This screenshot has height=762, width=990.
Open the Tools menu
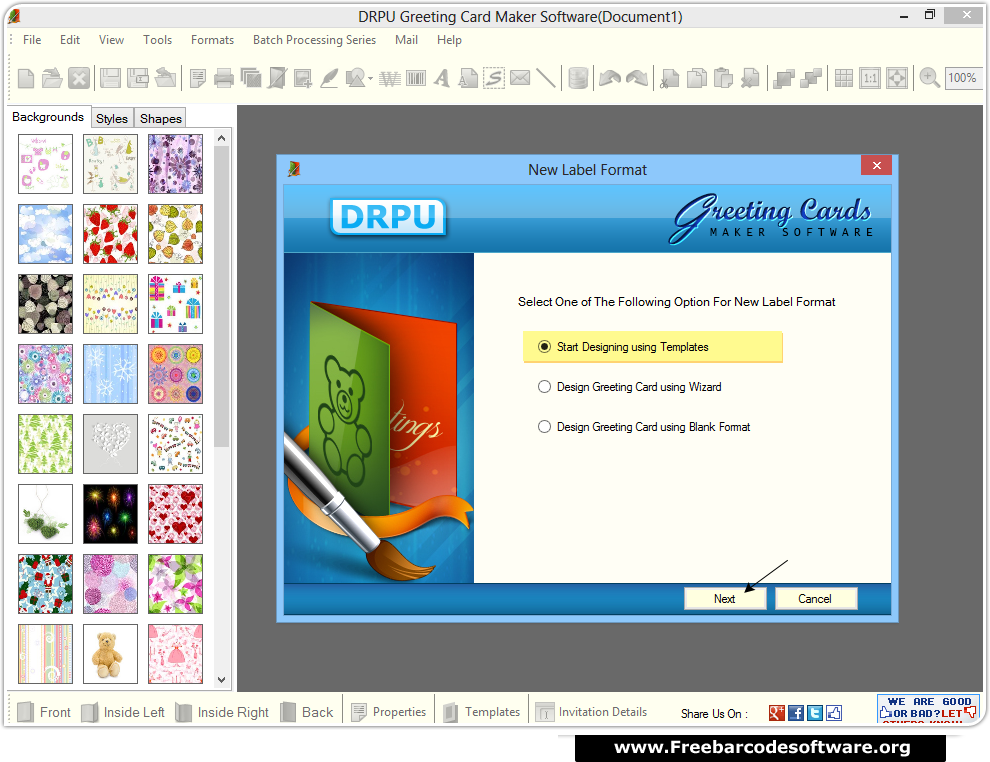tap(157, 40)
